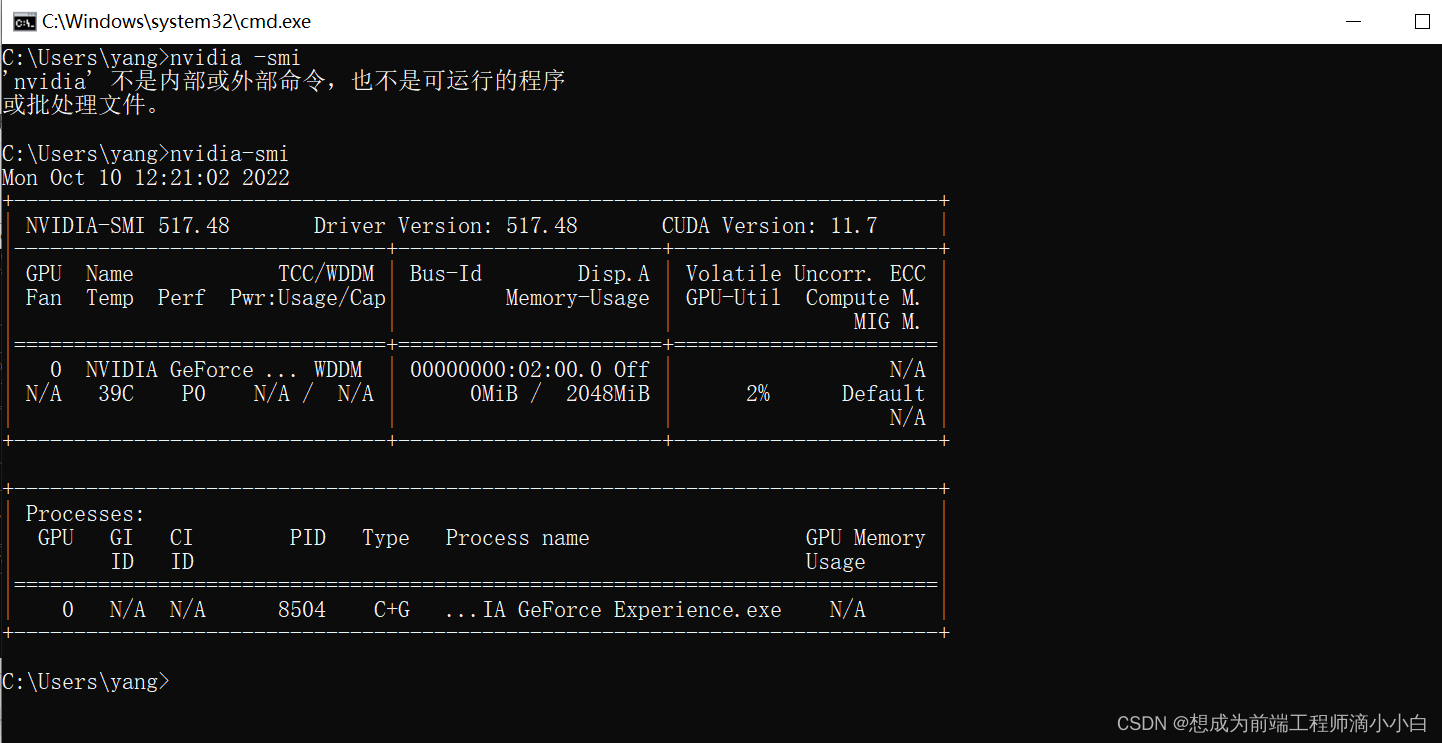Click the 'Compute M.' header
Viewport: 1442px width, 743px height.
coord(865,298)
